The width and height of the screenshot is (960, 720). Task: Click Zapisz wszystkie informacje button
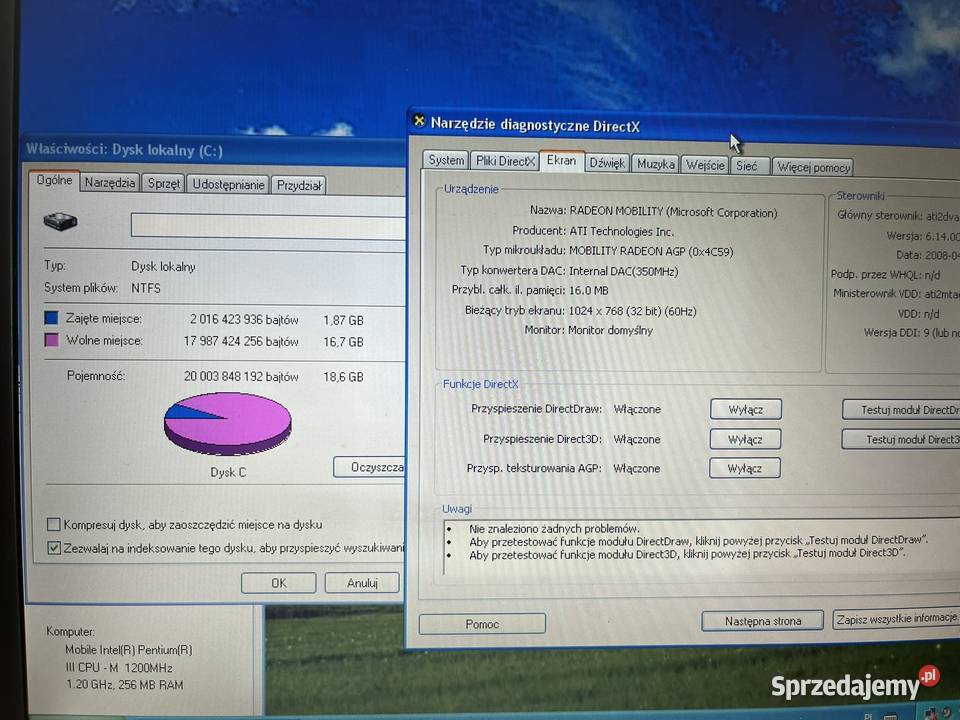[896, 619]
